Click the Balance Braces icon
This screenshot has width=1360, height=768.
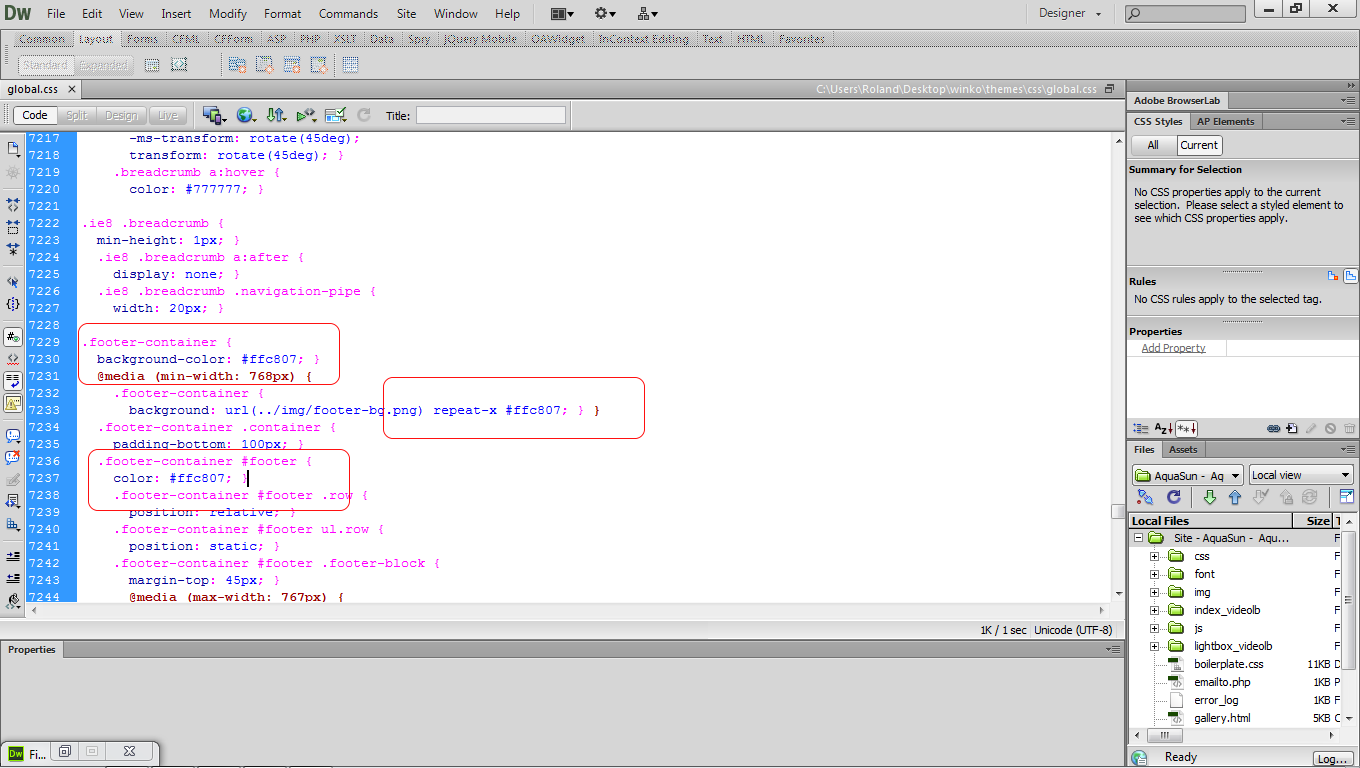coord(13,304)
